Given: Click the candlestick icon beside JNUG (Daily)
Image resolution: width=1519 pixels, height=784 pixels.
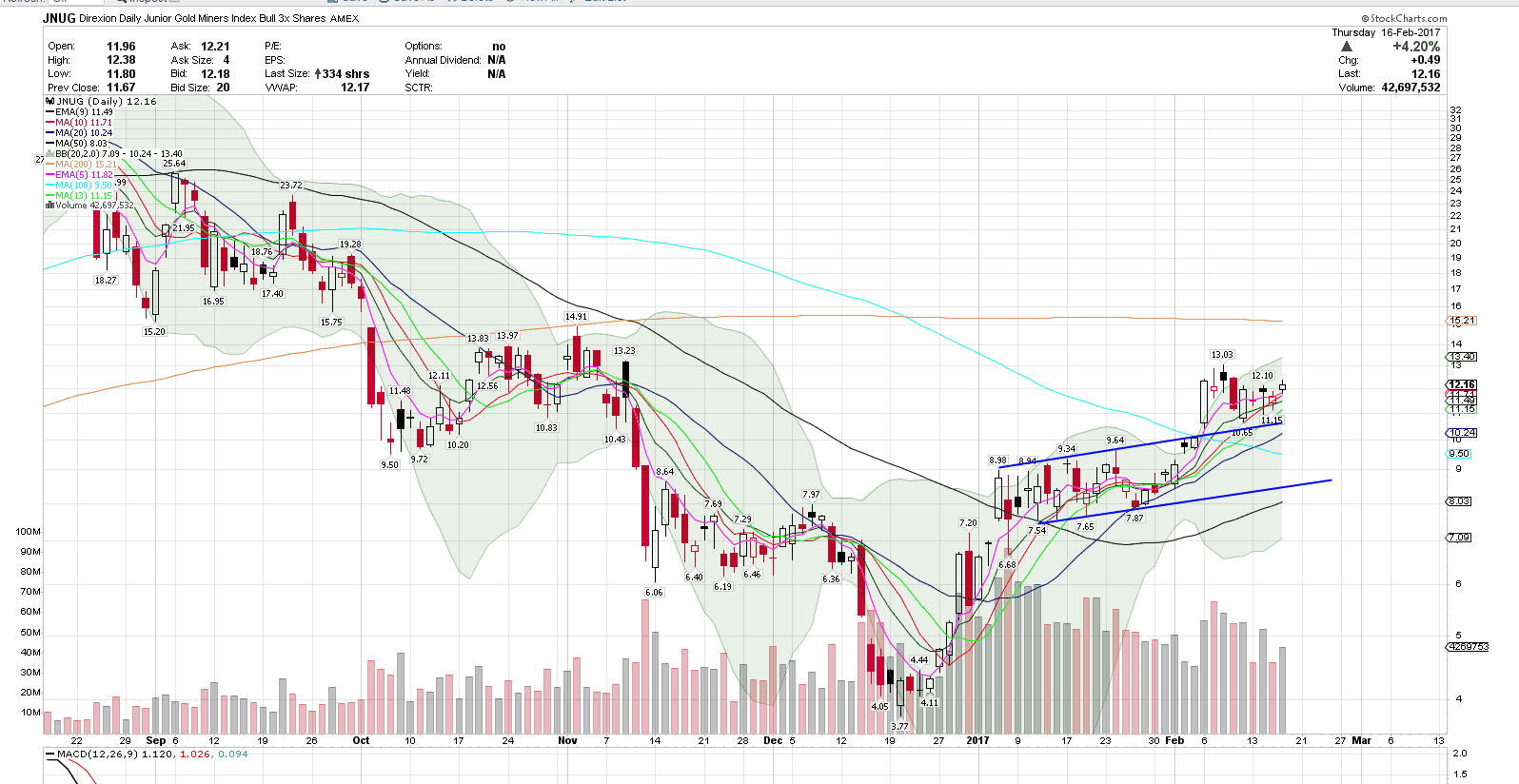Looking at the screenshot, I should point(50,101).
